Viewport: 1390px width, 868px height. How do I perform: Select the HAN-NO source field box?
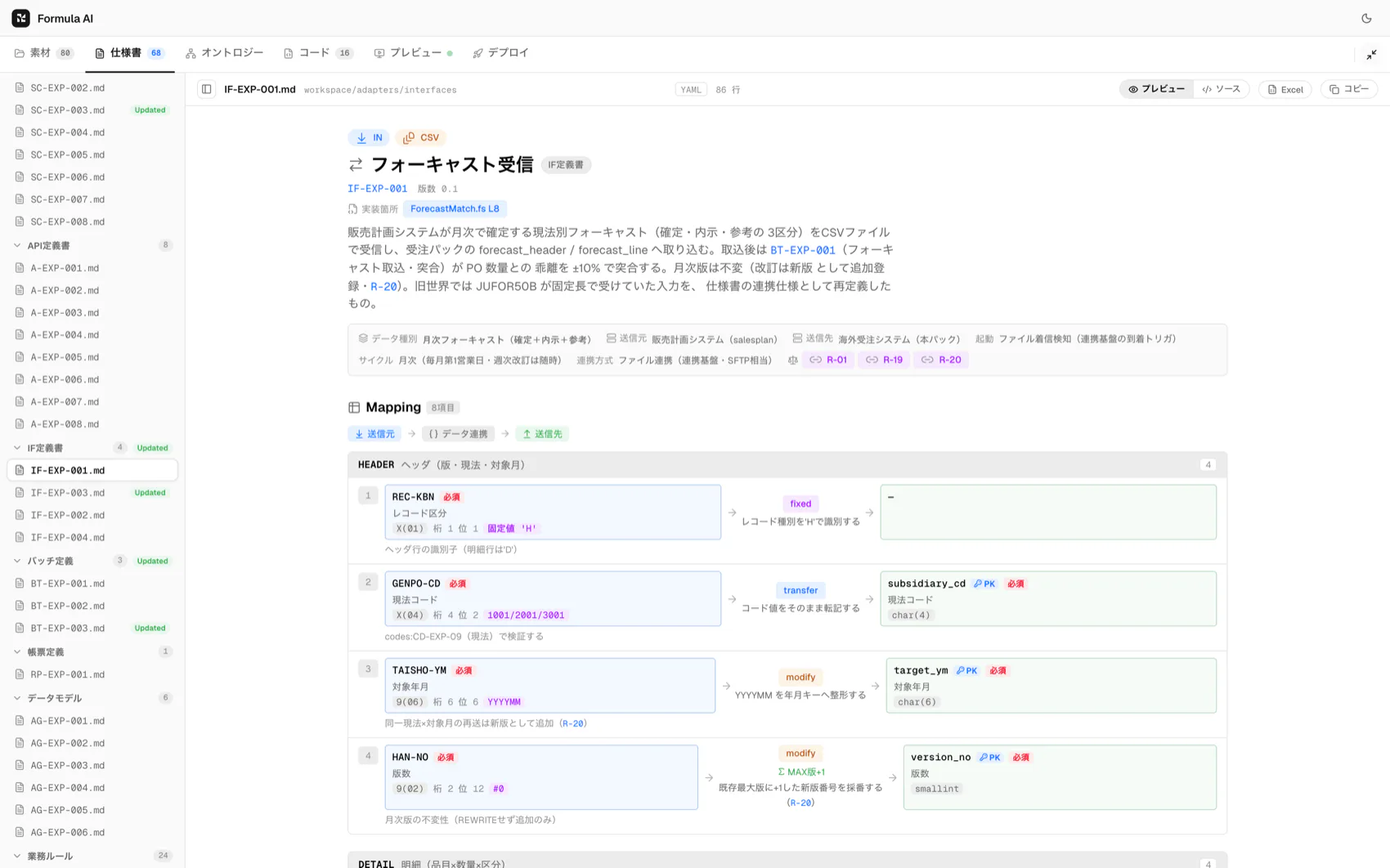pos(541,777)
